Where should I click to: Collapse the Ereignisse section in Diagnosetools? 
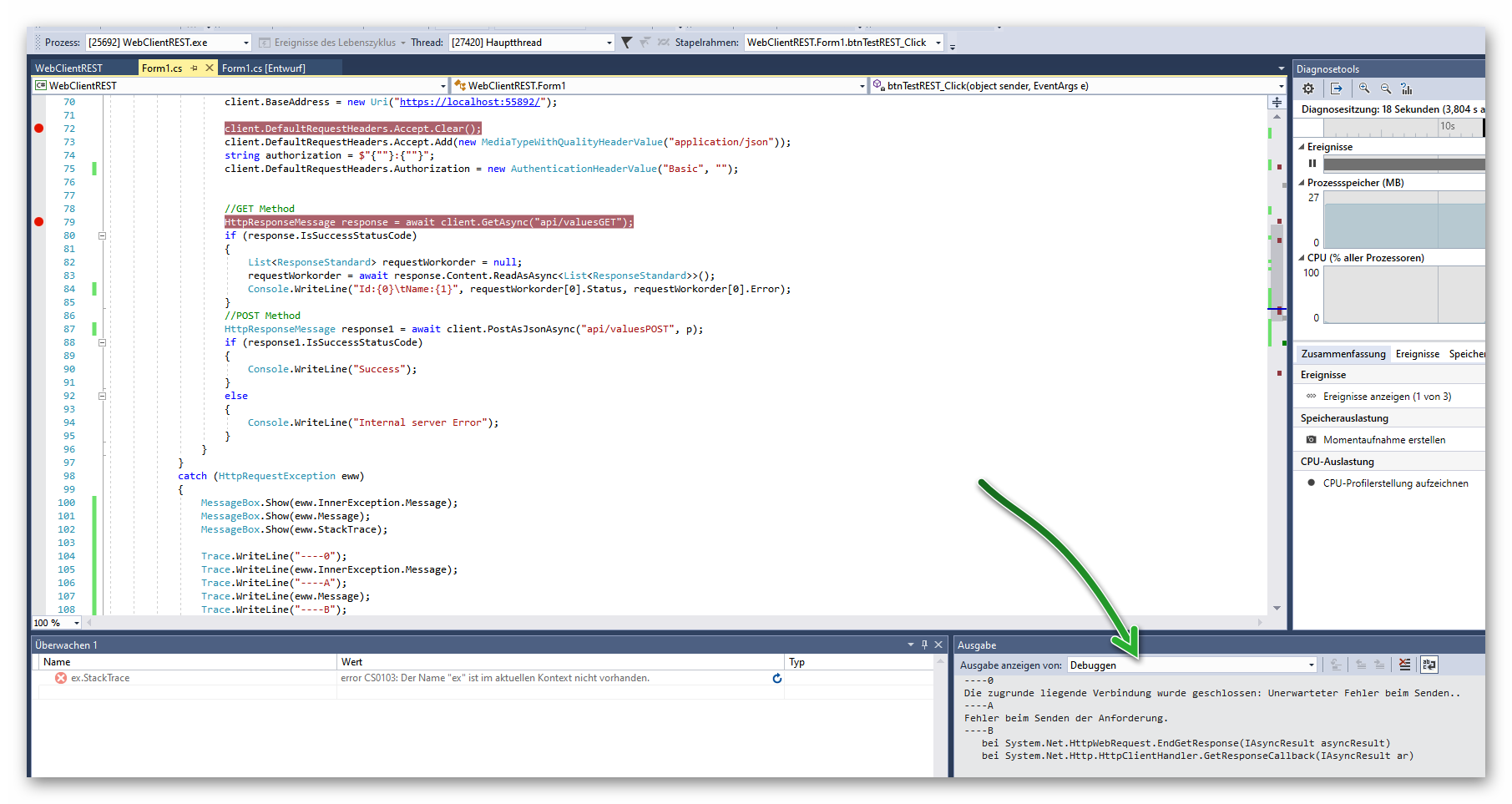point(1301,146)
